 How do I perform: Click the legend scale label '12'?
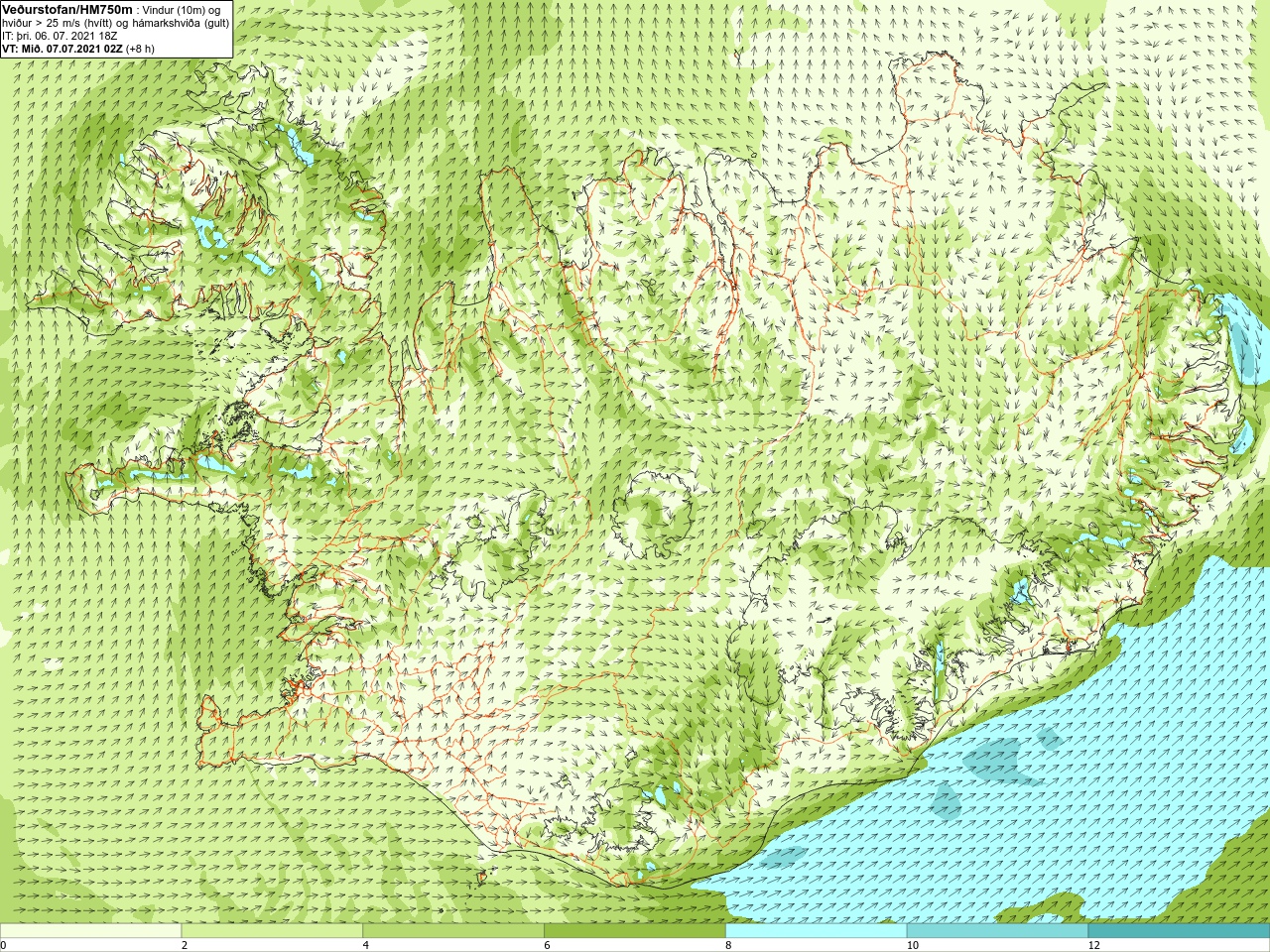[1094, 945]
